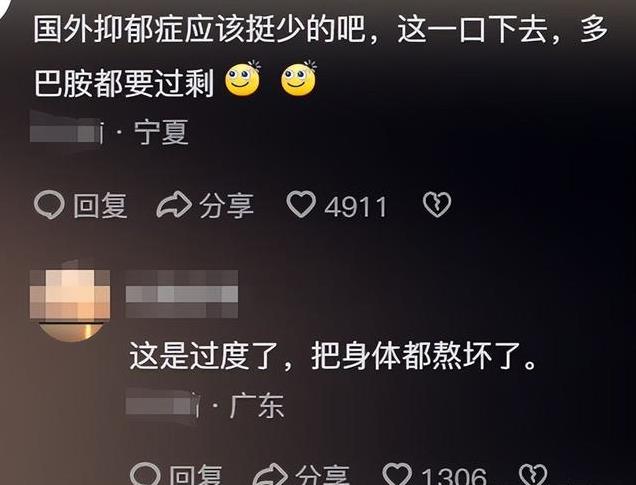Like the Guangdong comment via the heart icon
This screenshot has height=485, width=636.
[x=398, y=474]
